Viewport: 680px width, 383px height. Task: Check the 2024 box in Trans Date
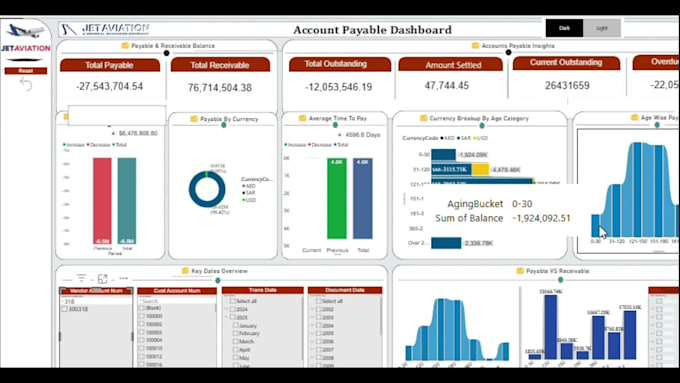(x=233, y=309)
